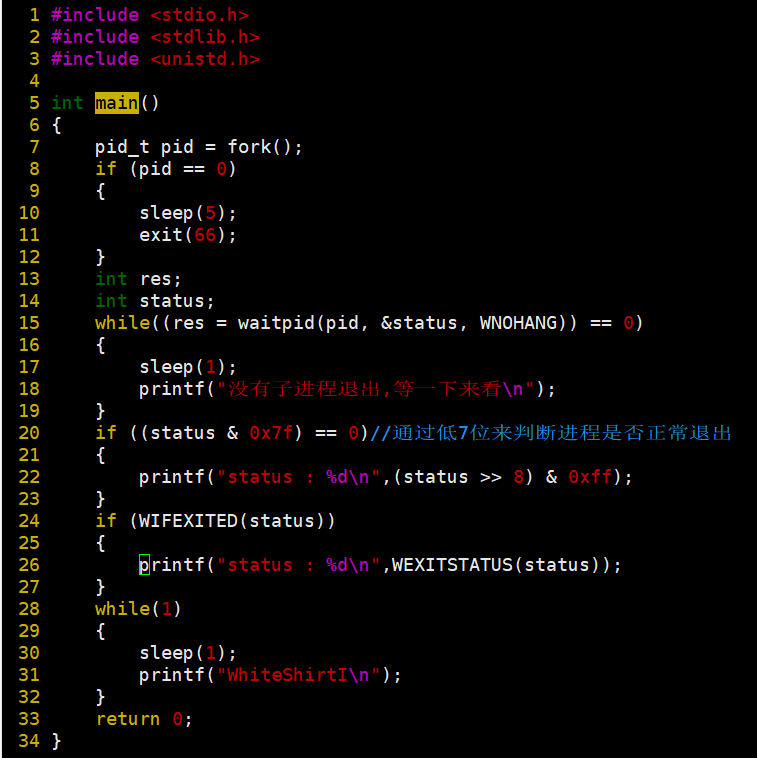The image size is (757, 758).
Task: Click the 'int' keyword on line 5
Action: click(67, 103)
